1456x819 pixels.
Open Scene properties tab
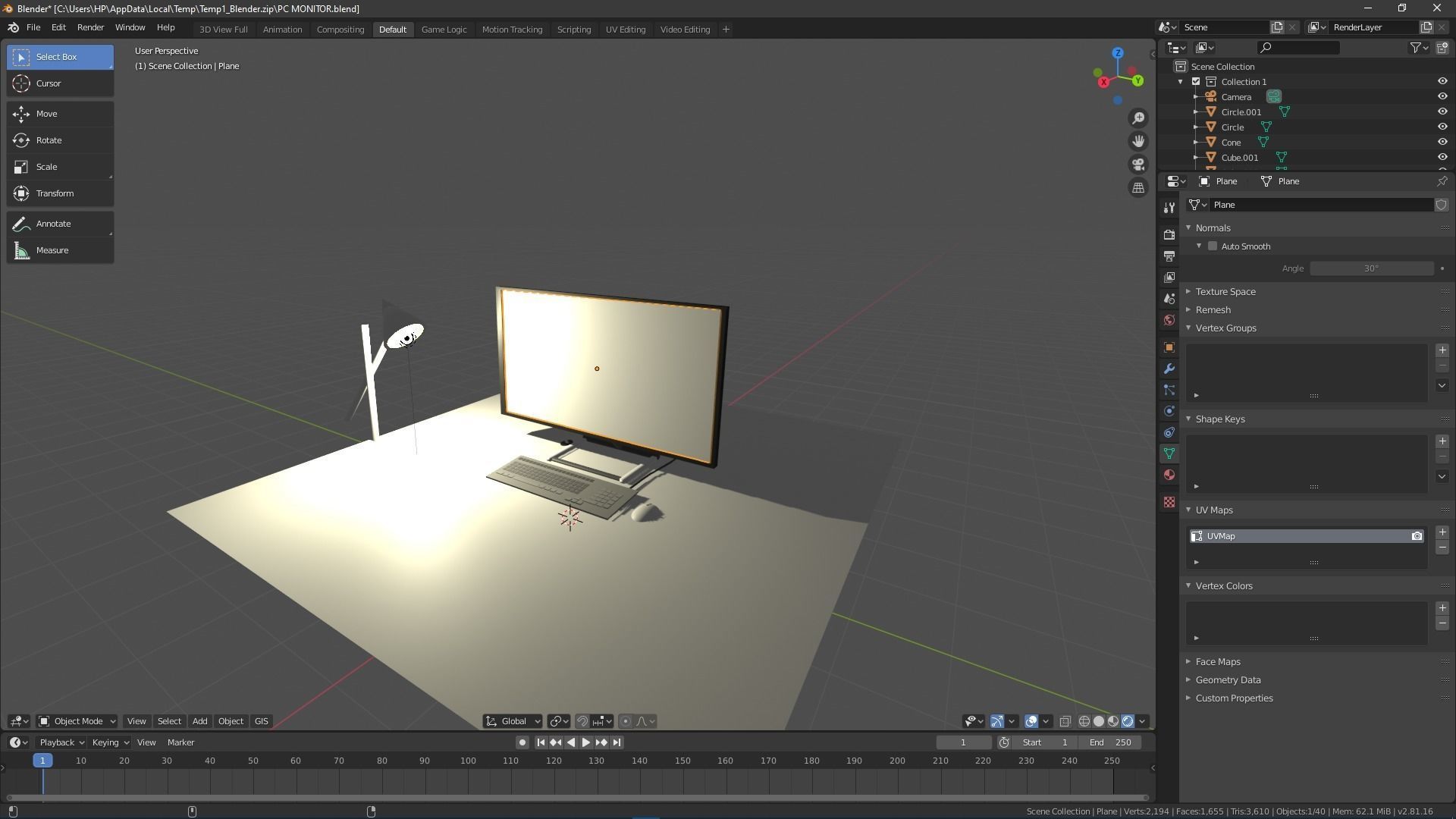pyautogui.click(x=1169, y=299)
